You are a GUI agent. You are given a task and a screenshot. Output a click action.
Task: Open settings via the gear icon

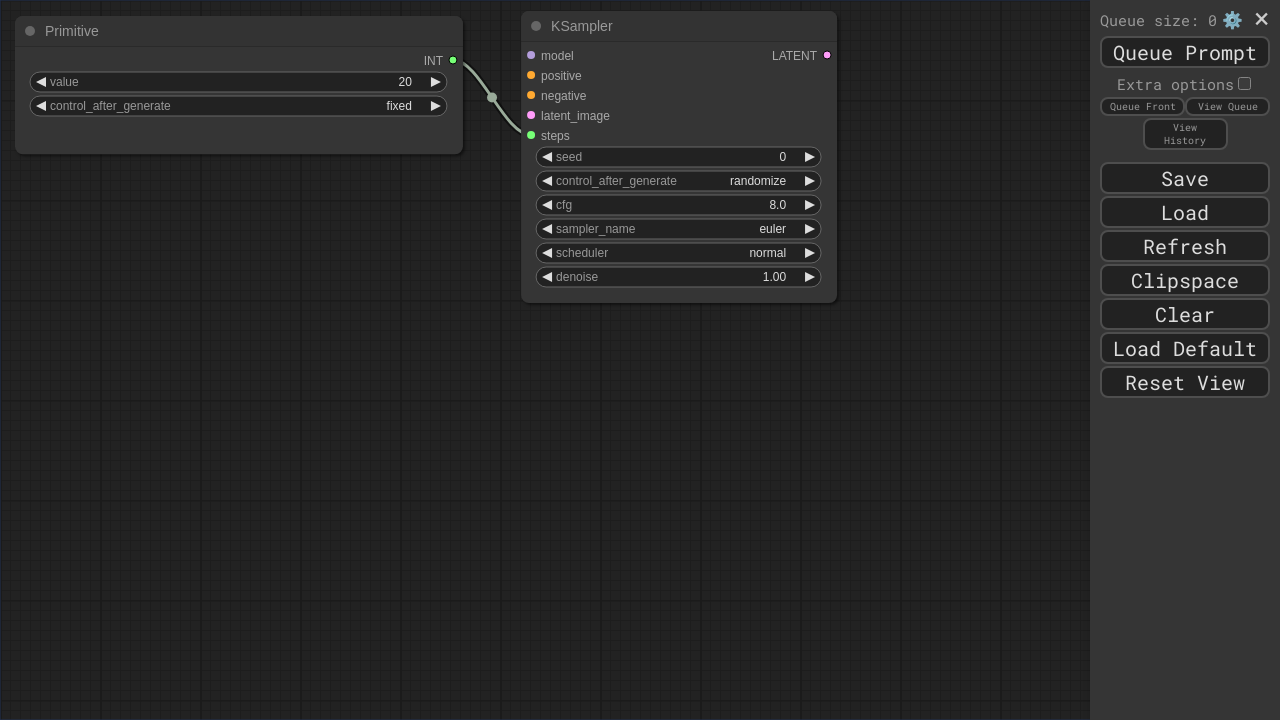1232,20
